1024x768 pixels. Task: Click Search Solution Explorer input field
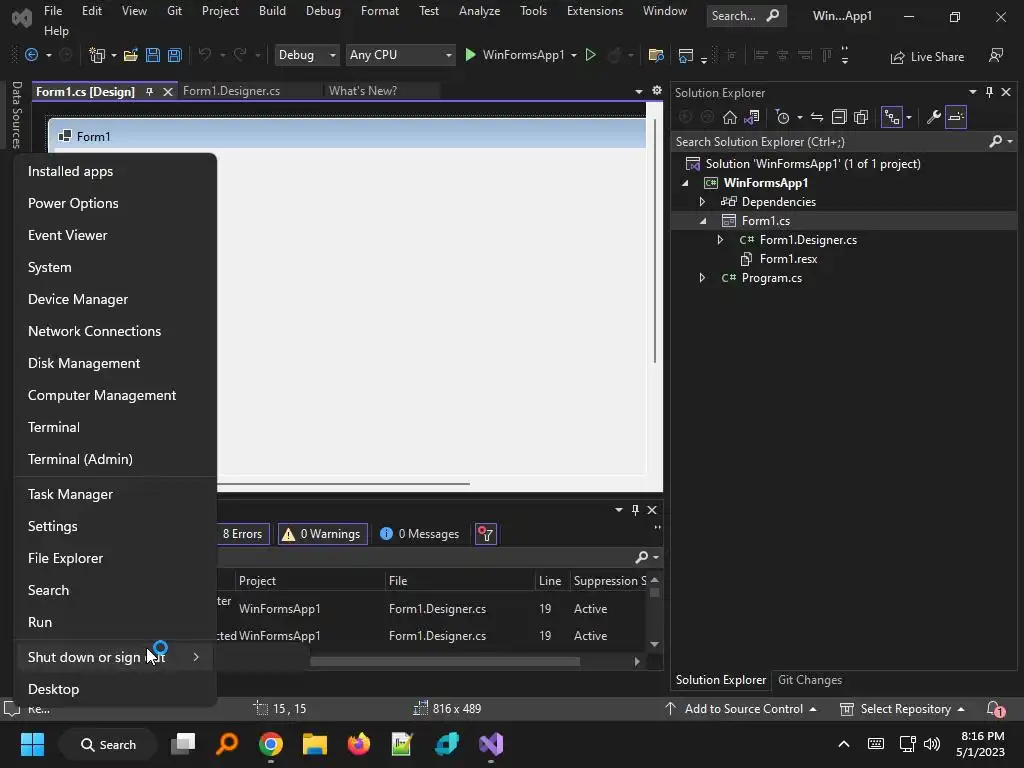(x=833, y=142)
